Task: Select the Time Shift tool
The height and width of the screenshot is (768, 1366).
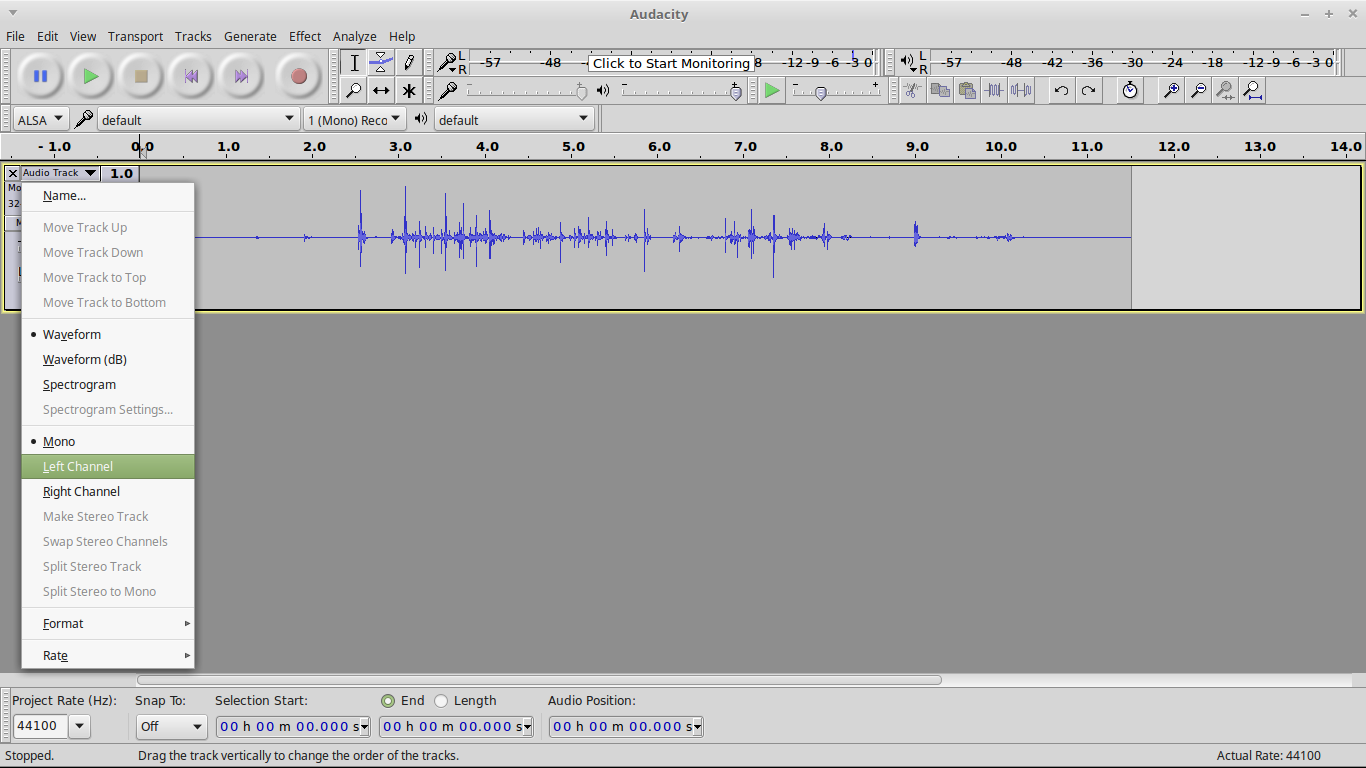Action: click(x=381, y=90)
